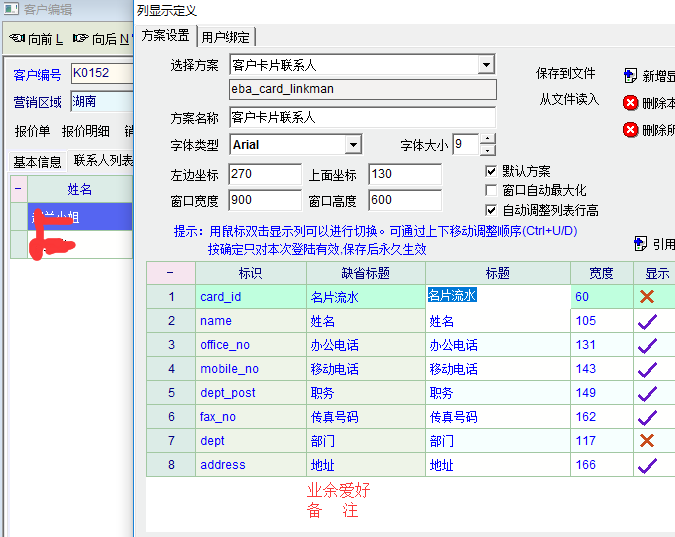This screenshot has height=537, width=675.
Task: Click the 新增 add-scheme icon
Action: 630,76
